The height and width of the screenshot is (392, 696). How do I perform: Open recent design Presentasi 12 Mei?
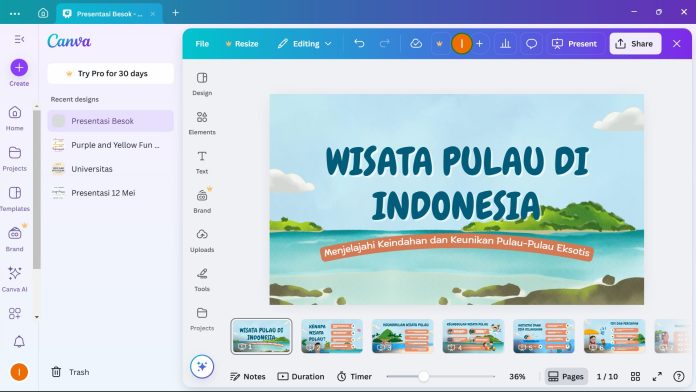pyautogui.click(x=111, y=193)
